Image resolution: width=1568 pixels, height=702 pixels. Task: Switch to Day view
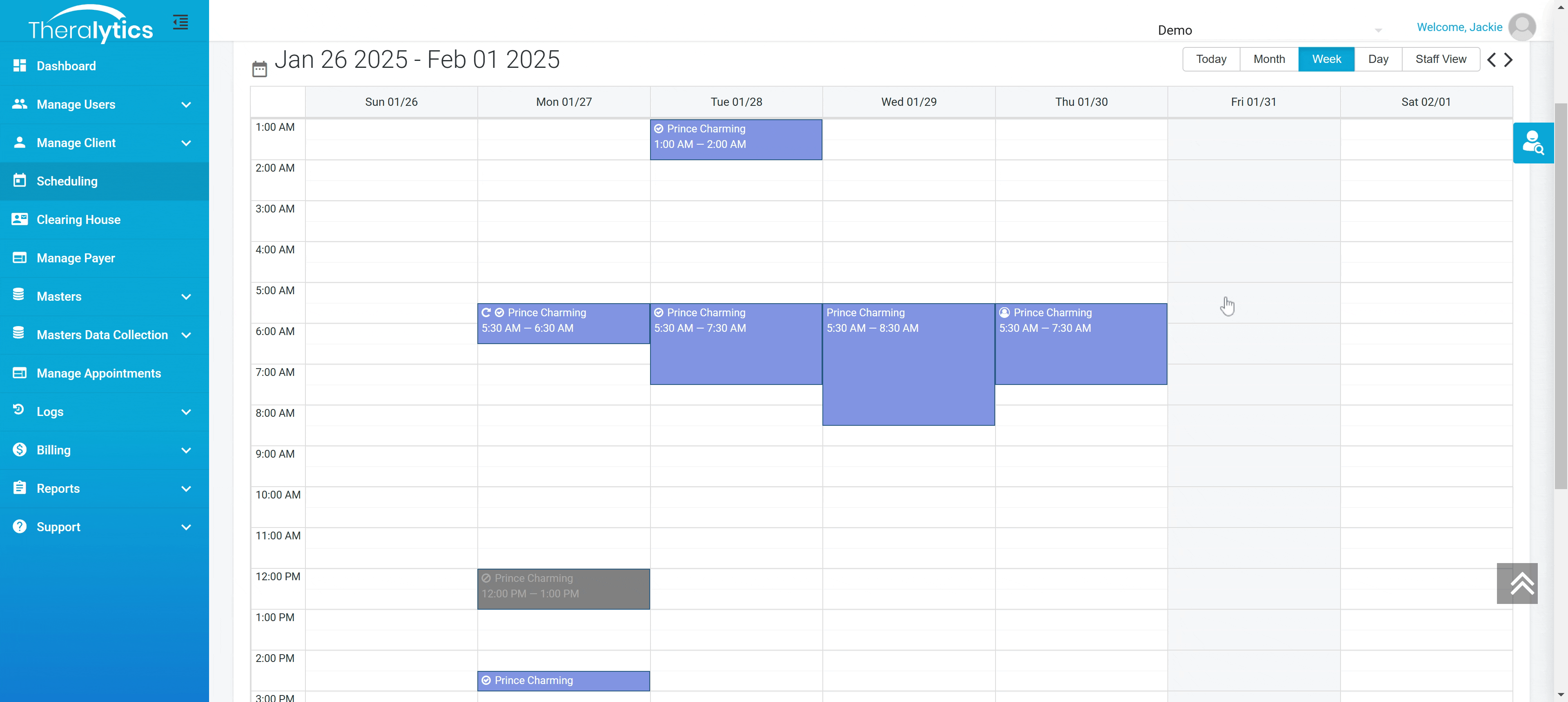1377,59
